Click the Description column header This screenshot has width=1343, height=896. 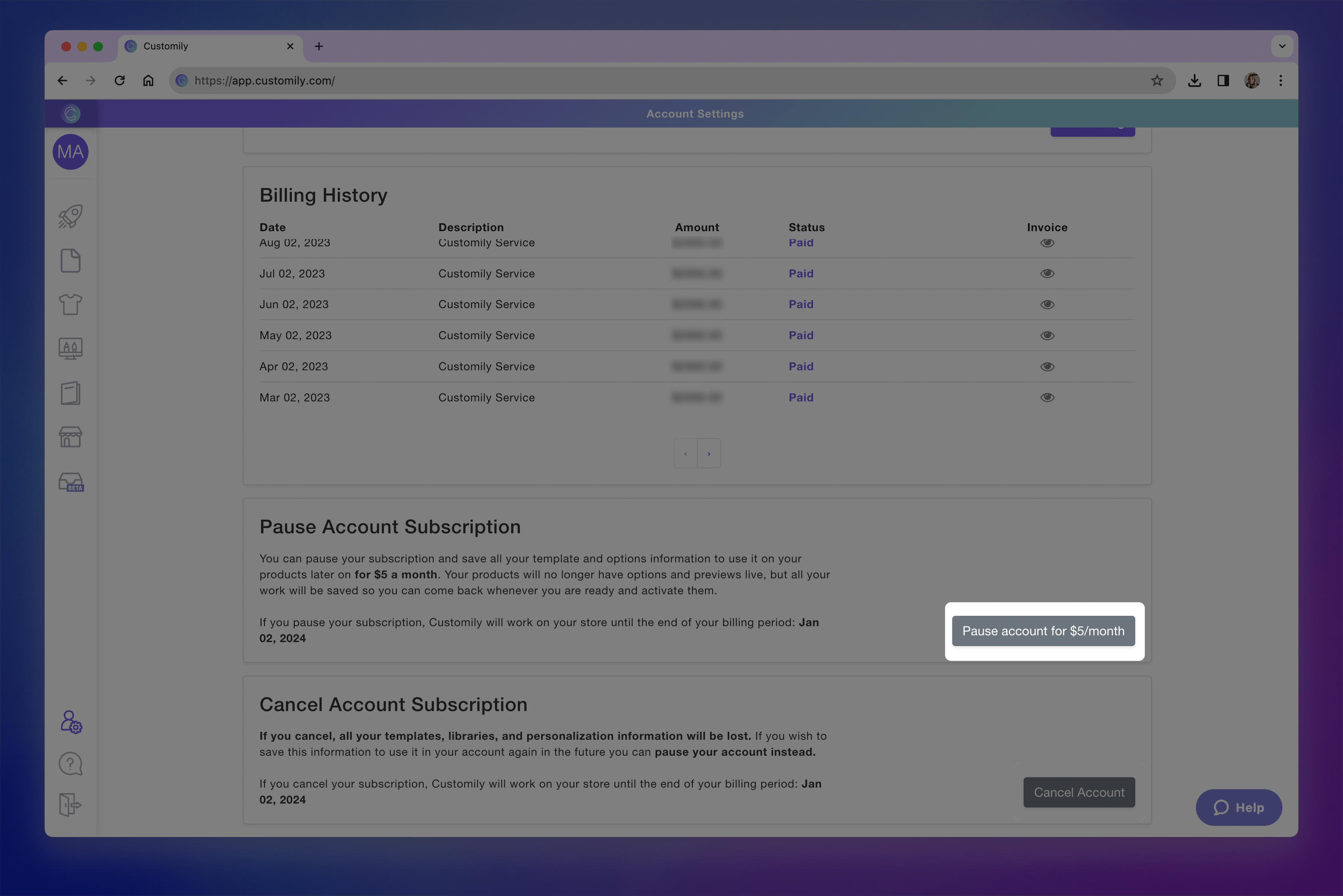471,228
